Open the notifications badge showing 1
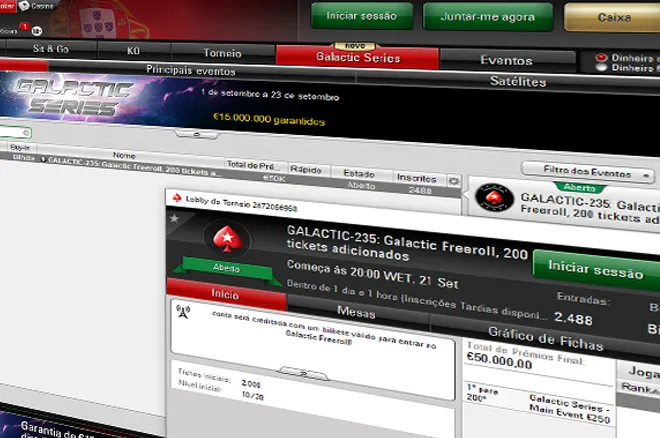The width and height of the screenshot is (660, 438). click(x=24, y=26)
